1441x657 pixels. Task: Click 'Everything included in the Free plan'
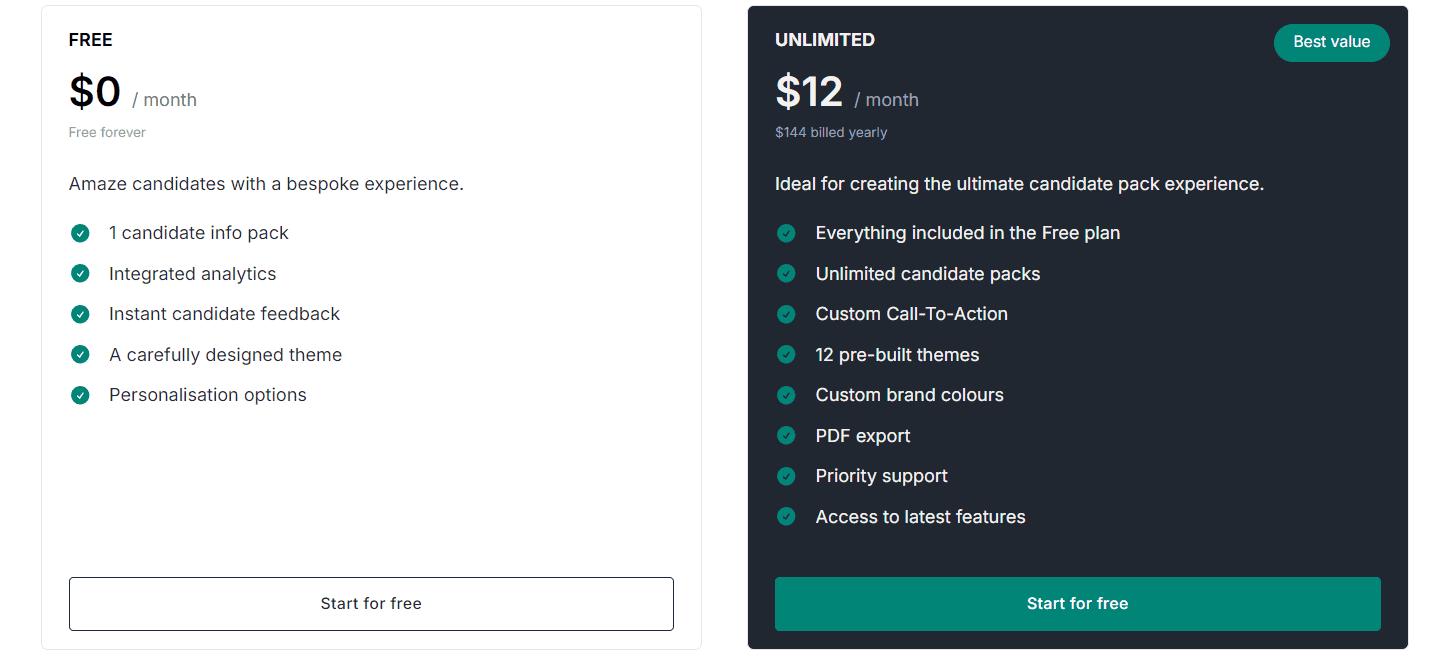(967, 233)
